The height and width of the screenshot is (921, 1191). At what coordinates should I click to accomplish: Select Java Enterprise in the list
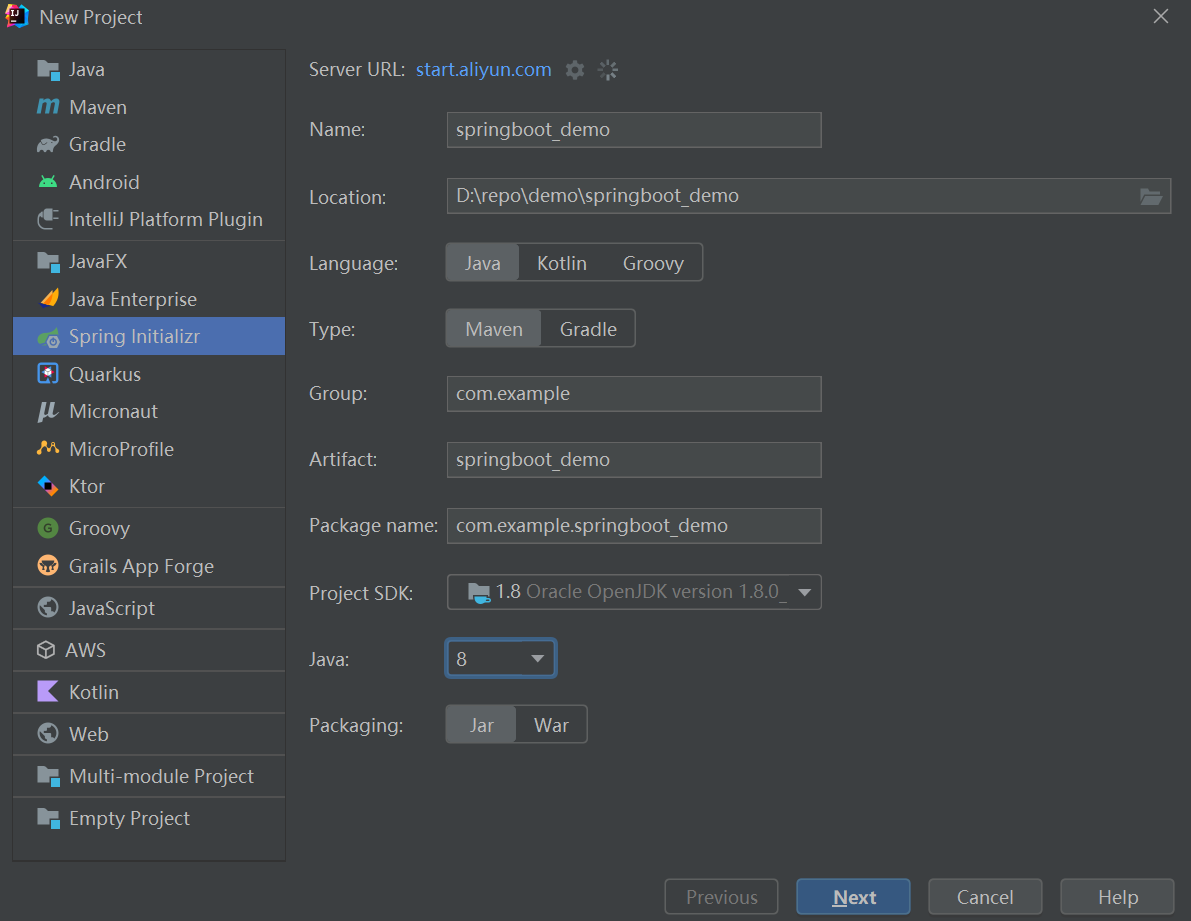click(149, 298)
